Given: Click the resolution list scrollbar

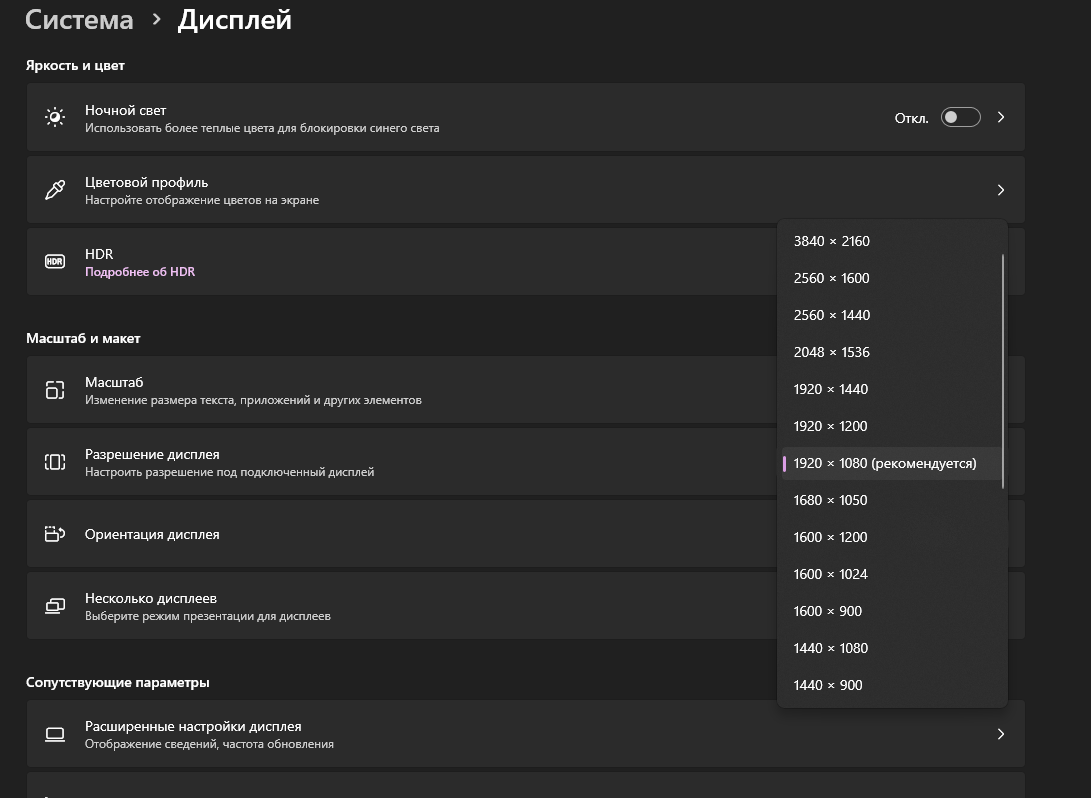Looking at the screenshot, I should click(x=1002, y=370).
